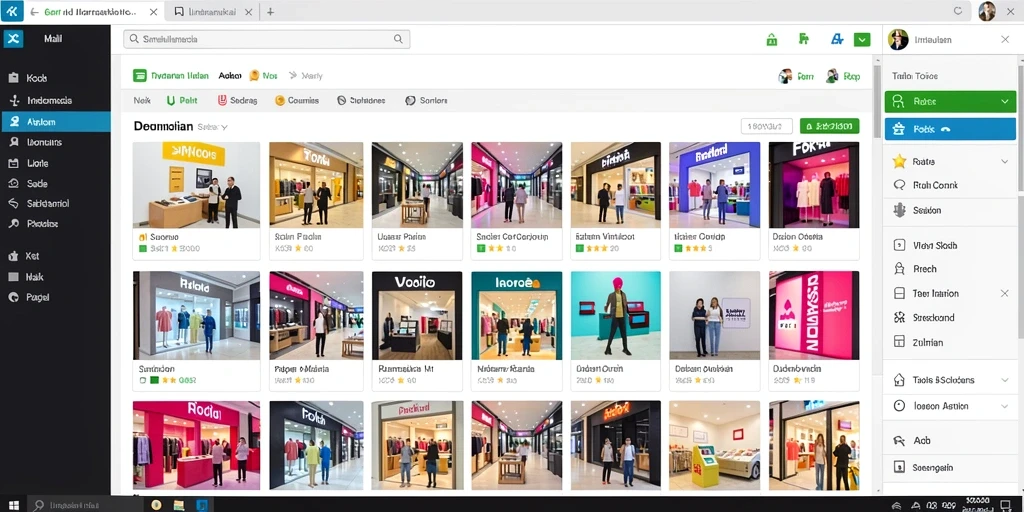1024x512 pixels.
Task: Click the profile avatar in browser top-right corner
Action: [x=987, y=11]
